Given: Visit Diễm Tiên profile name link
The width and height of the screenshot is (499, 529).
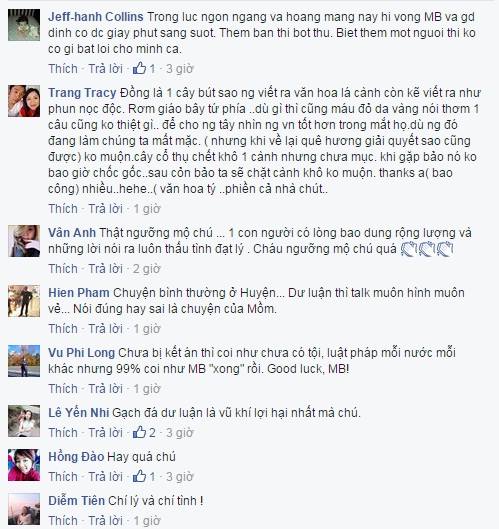Looking at the screenshot, I should pos(76,500).
